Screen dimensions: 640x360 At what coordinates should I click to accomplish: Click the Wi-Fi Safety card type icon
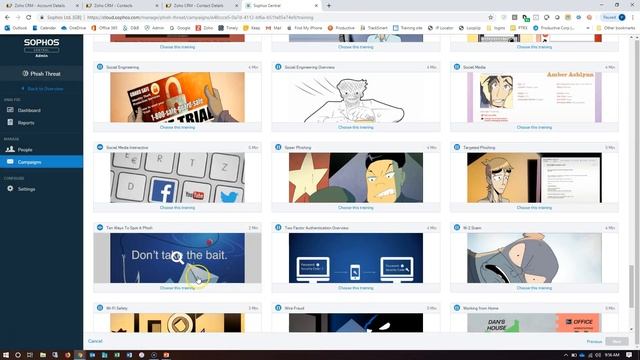tap(100, 308)
